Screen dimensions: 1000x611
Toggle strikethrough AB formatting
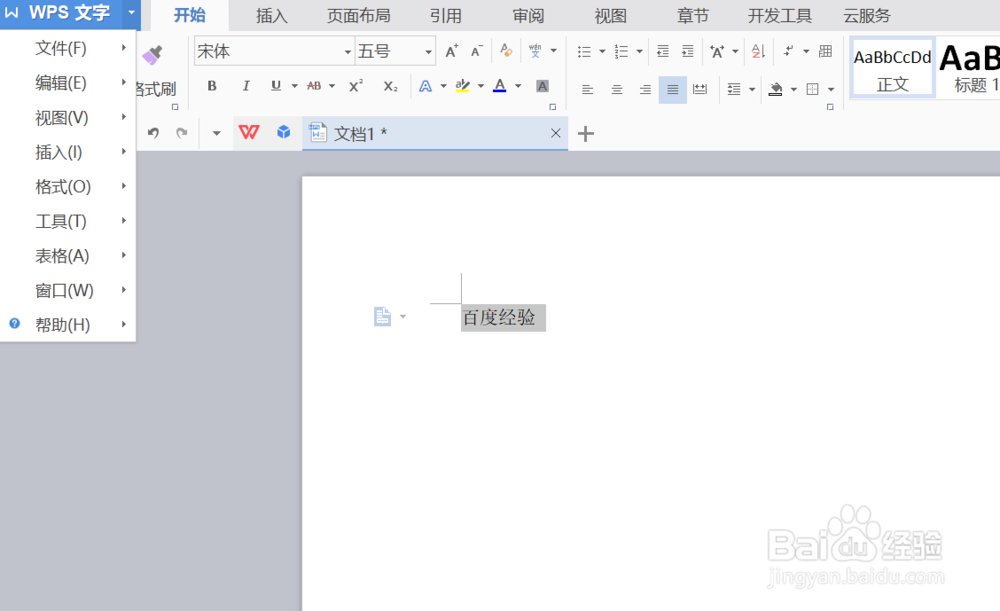click(314, 86)
